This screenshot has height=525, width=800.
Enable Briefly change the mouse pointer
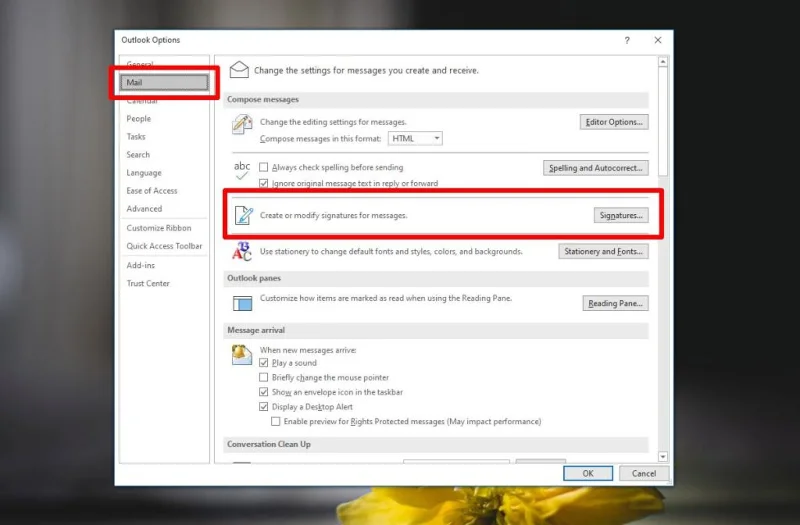(x=263, y=378)
